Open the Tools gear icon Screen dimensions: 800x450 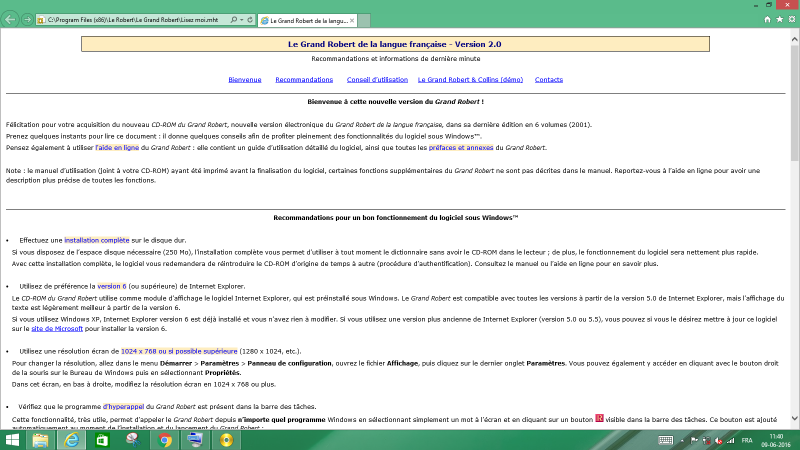tap(792, 19)
